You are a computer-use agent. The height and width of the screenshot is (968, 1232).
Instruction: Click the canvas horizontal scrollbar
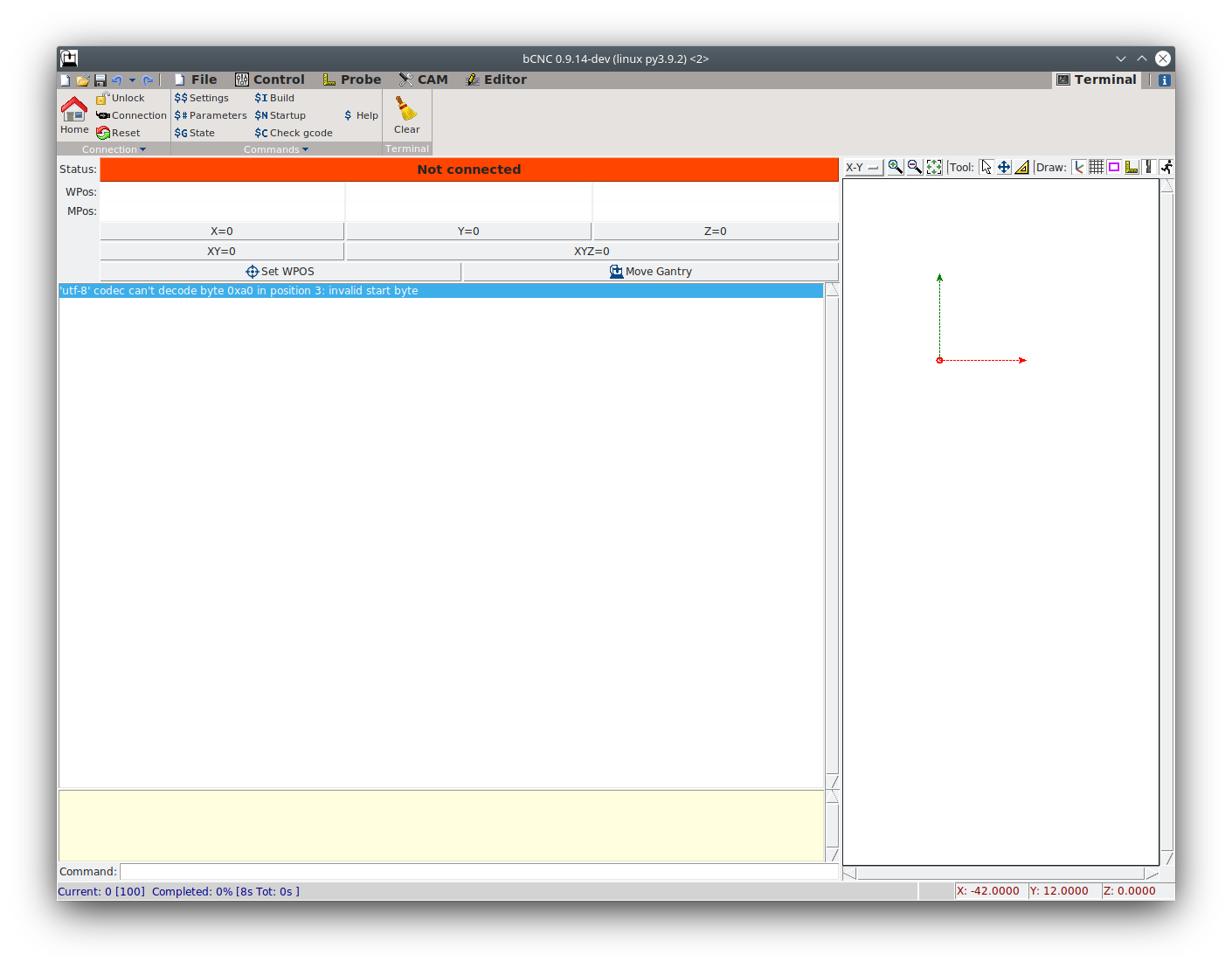1000,874
